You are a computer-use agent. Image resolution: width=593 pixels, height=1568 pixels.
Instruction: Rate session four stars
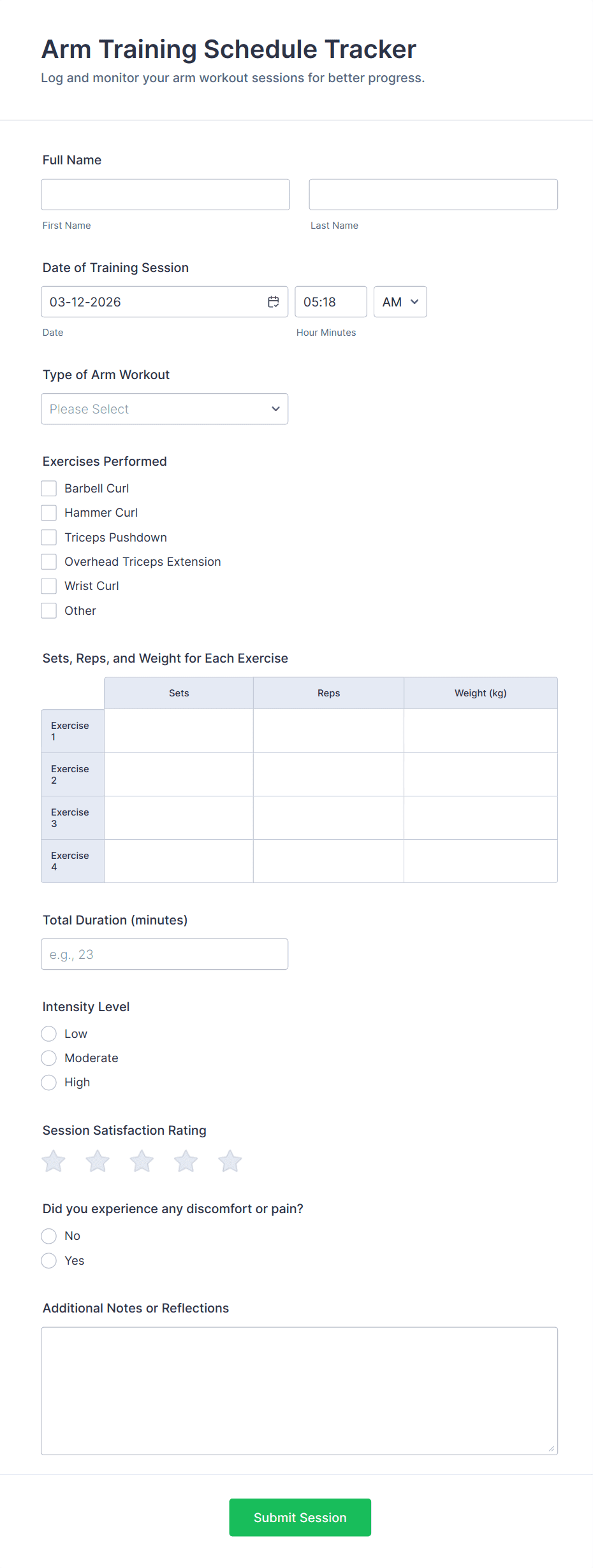click(x=186, y=1161)
